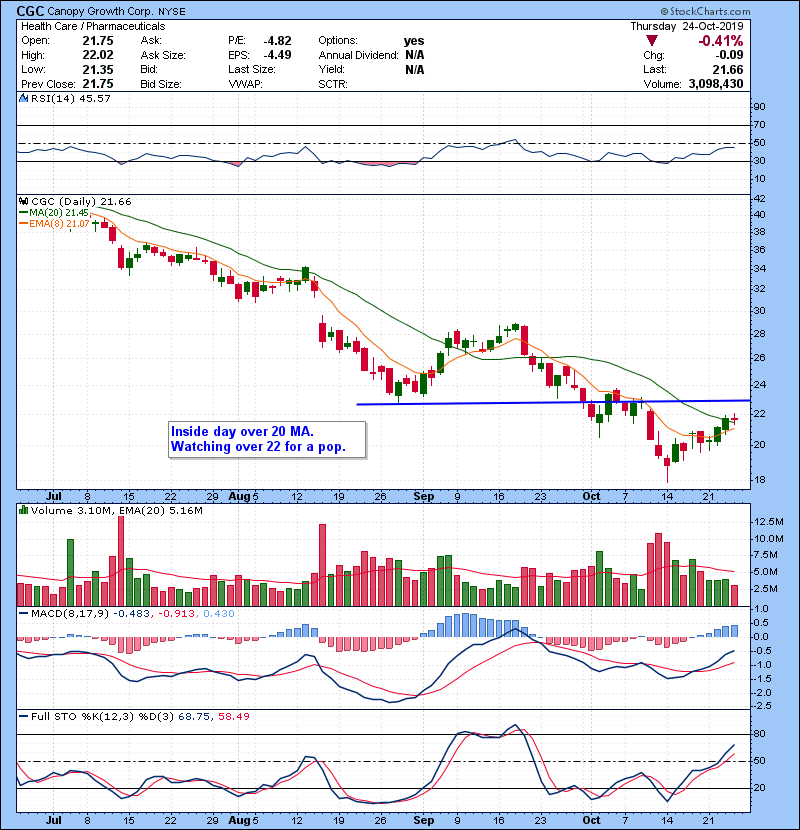Click the CGC (Daily) 21.66 chart title
This screenshot has height=830, width=800.
(81, 201)
